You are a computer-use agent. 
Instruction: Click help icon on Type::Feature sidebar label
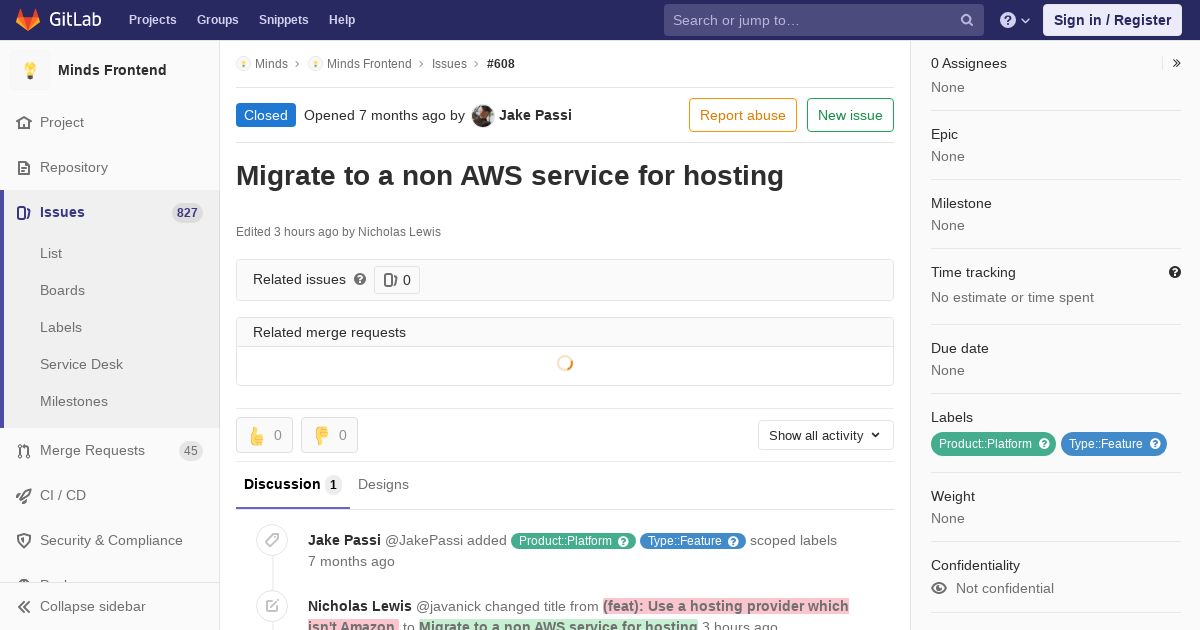tap(1155, 444)
